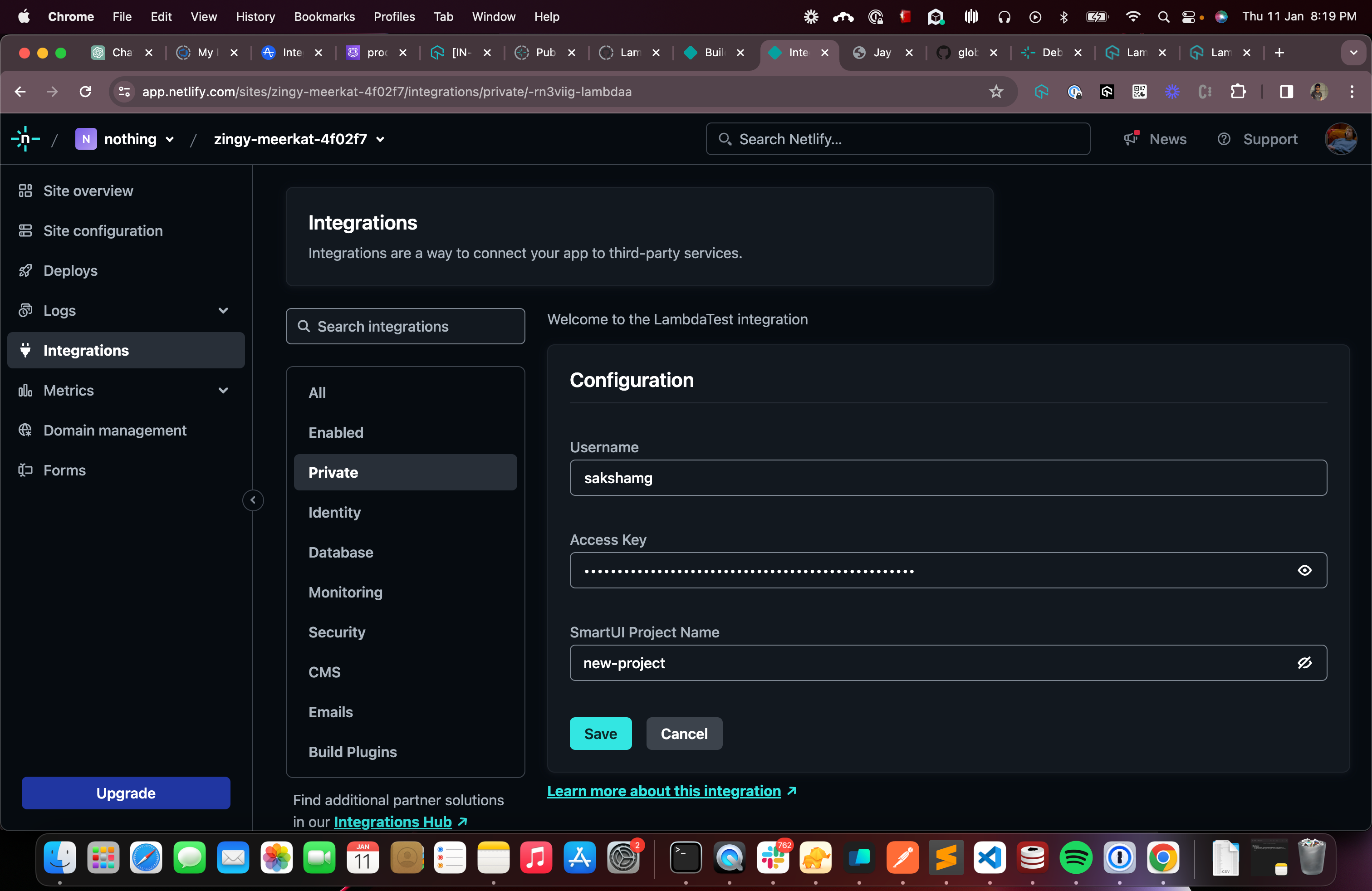Collapse the left sidebar panel
Viewport: 1372px width, 891px height.
coord(253,500)
